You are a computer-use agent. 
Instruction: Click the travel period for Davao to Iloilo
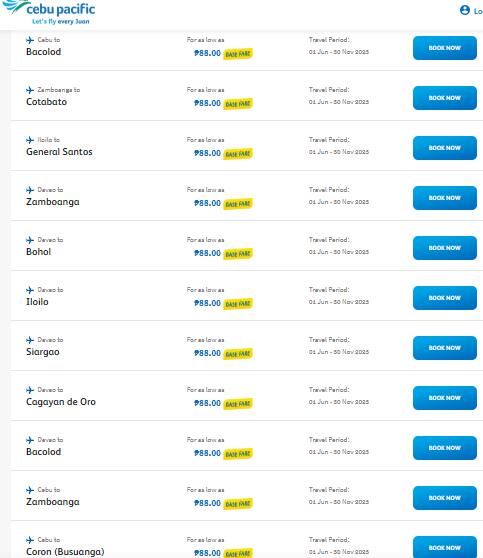click(338, 302)
